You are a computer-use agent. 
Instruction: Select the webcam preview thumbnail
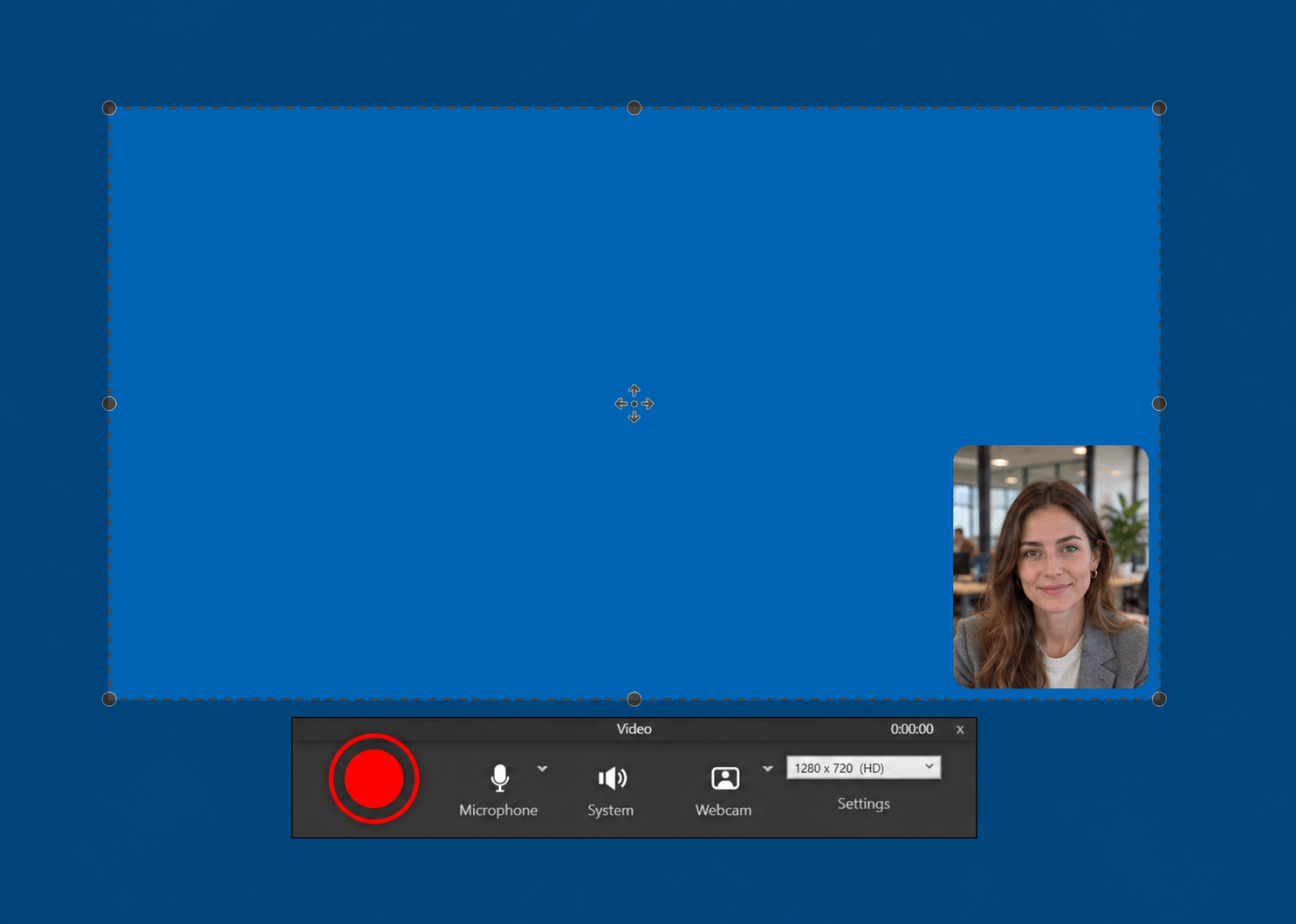[x=1051, y=567]
